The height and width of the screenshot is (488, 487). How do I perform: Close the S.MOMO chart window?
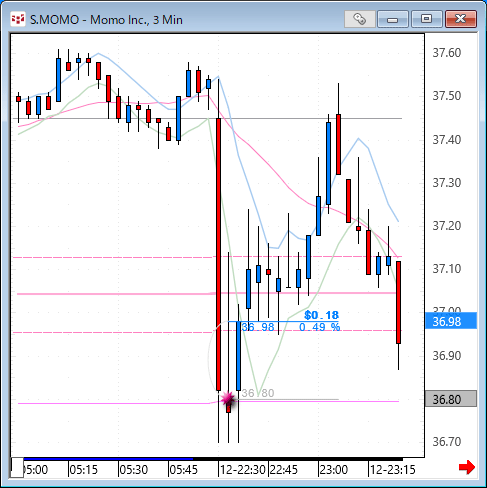point(461,19)
